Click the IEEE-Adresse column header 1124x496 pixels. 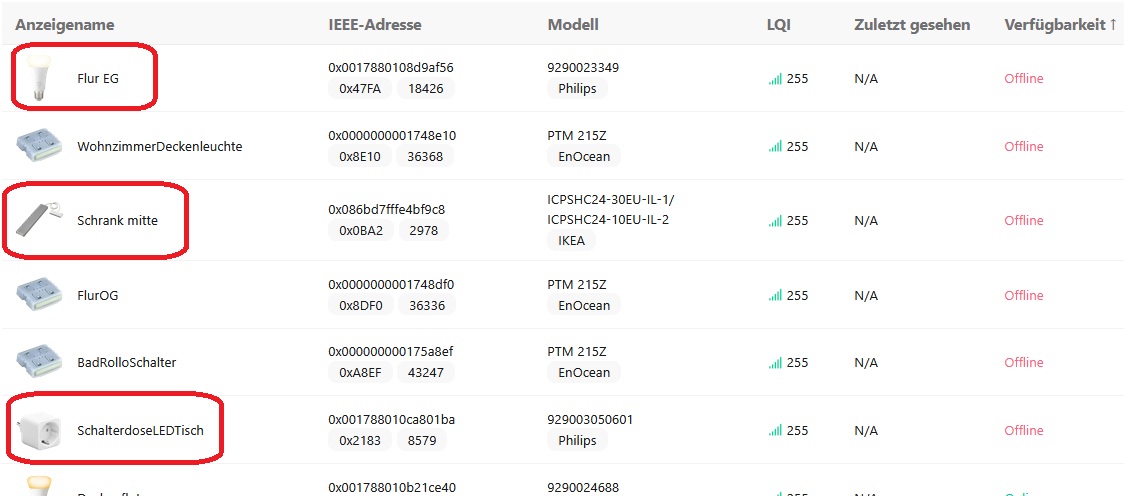click(x=374, y=24)
